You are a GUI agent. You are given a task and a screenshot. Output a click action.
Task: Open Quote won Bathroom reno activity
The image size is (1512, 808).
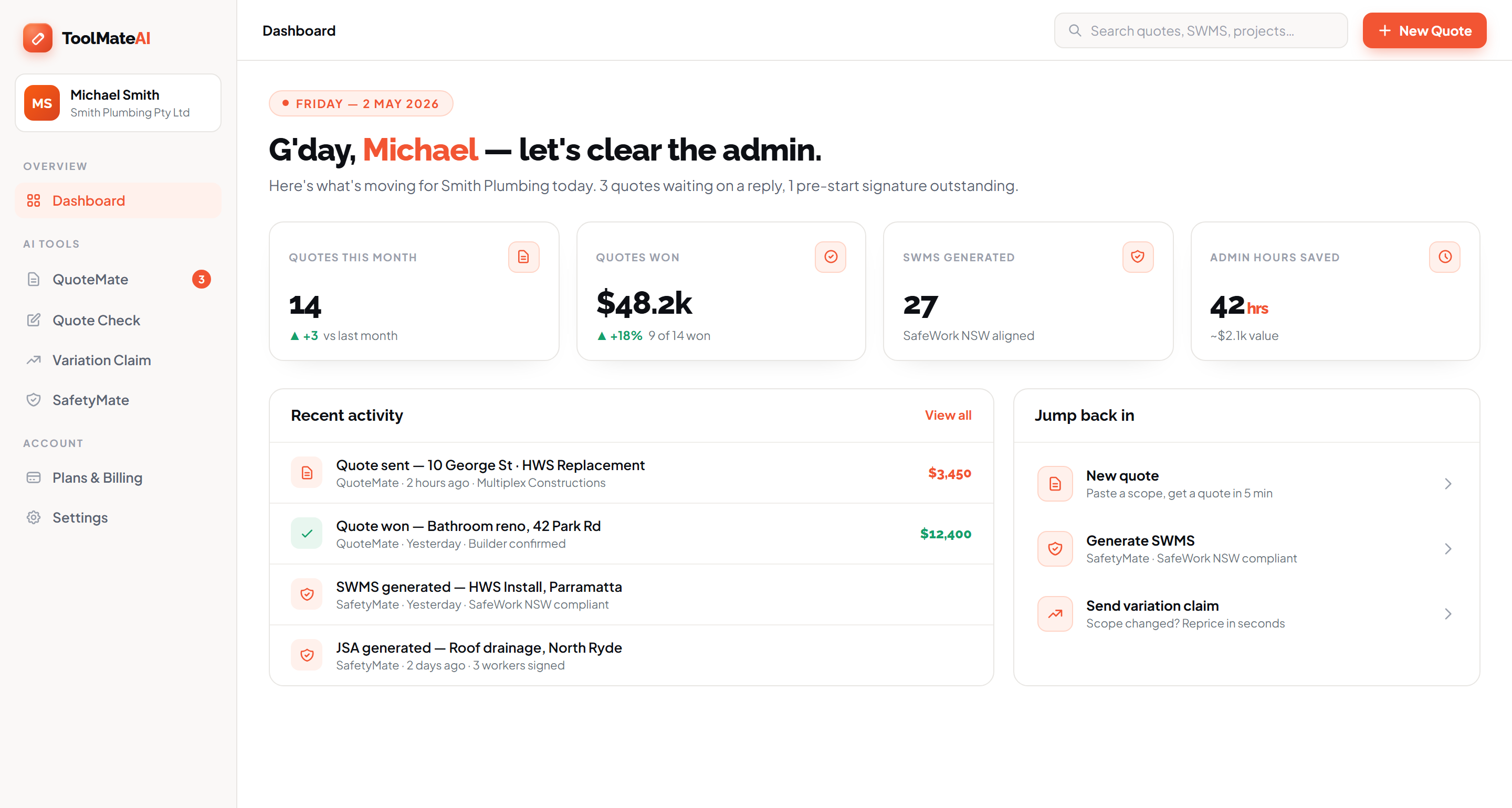click(x=631, y=534)
